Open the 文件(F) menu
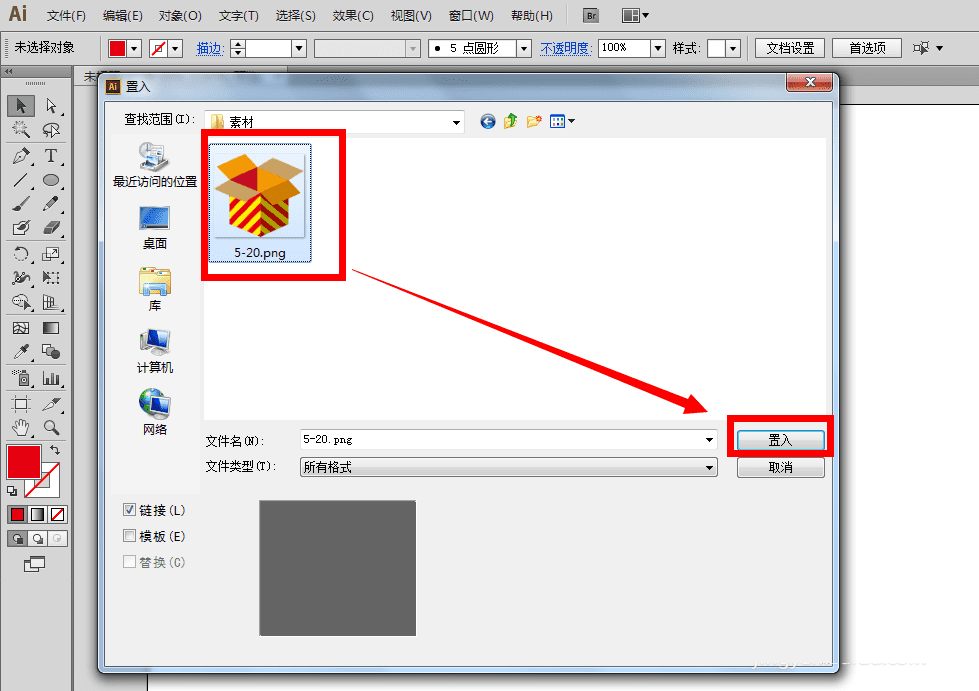 tap(66, 16)
